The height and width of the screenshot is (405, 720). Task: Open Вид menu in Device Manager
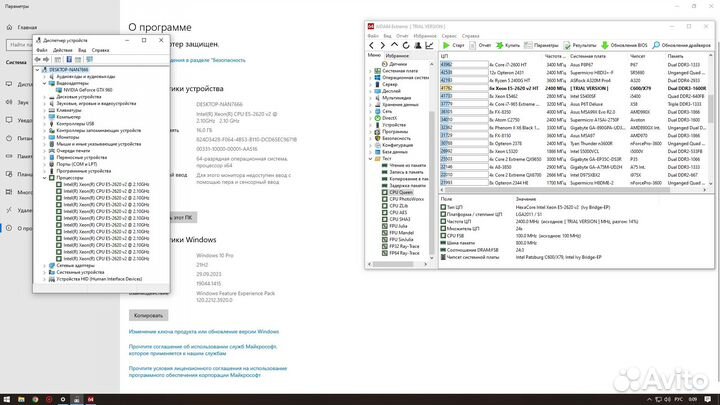pyautogui.click(x=82, y=50)
